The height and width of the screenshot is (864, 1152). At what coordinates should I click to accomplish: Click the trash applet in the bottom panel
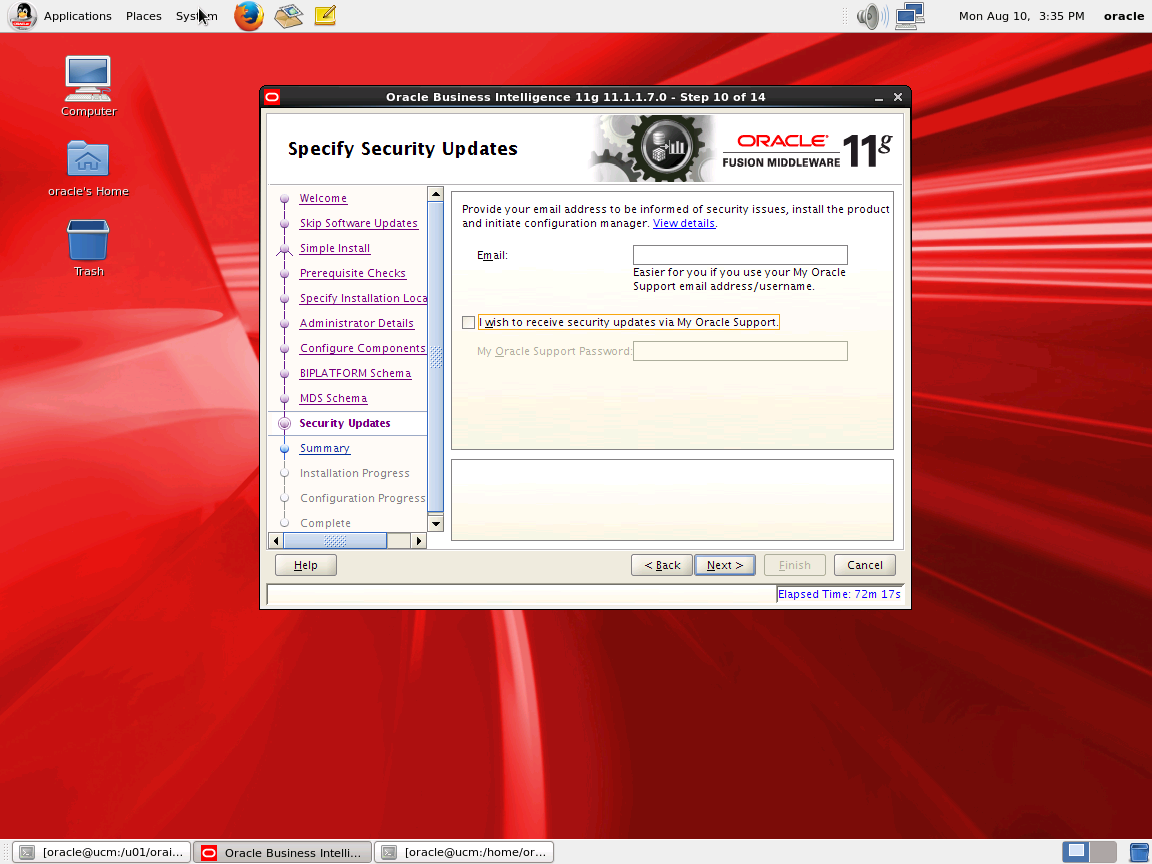(x=1138, y=852)
